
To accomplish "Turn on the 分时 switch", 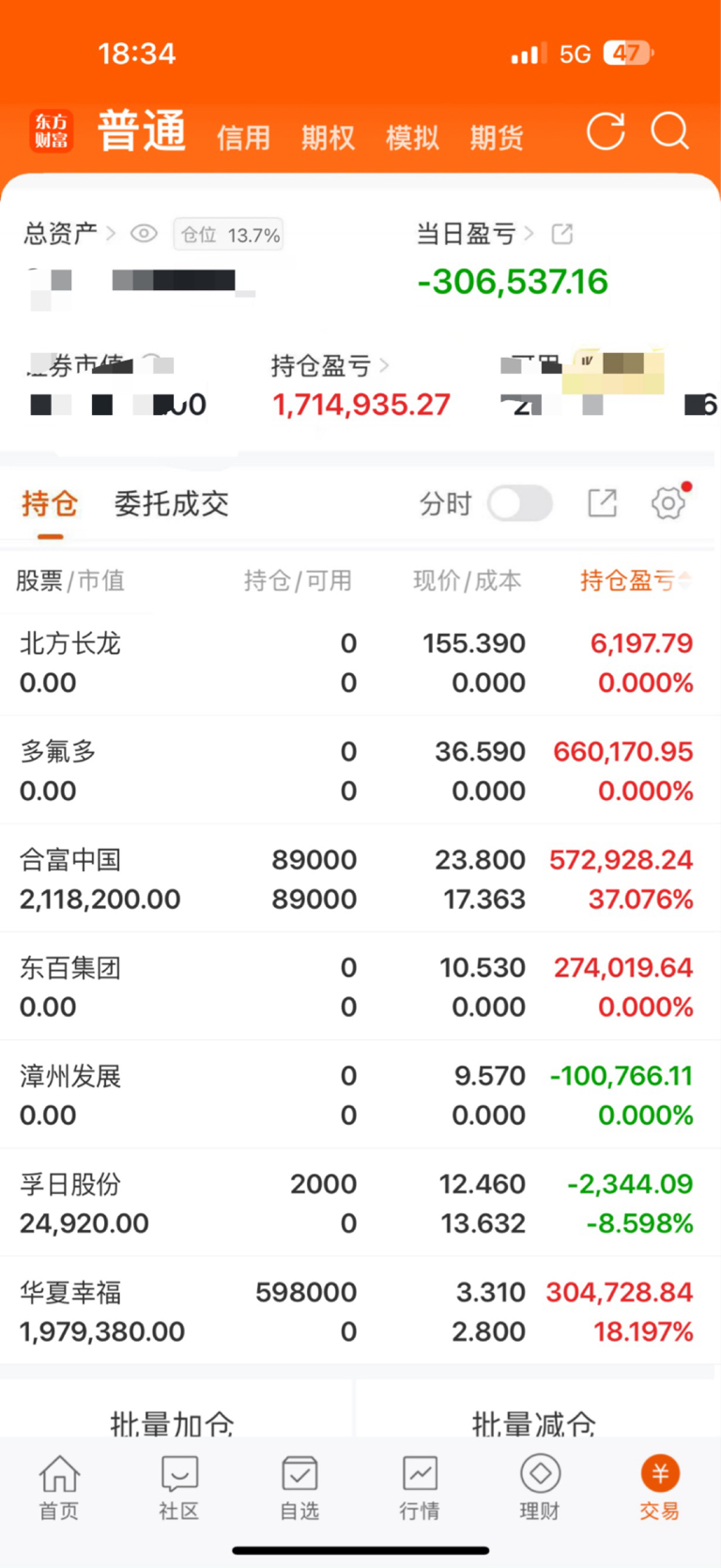I will point(520,503).
